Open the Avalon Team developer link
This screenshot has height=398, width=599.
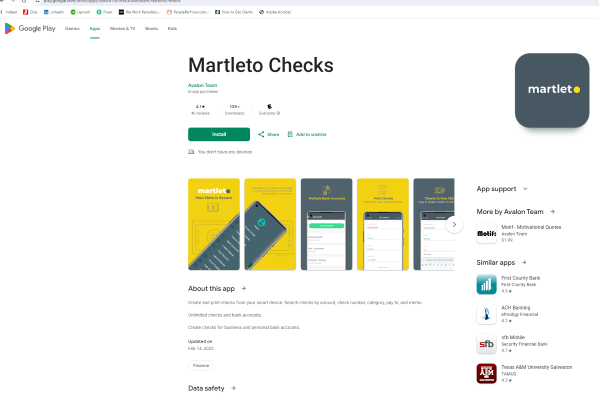[x=202, y=85]
